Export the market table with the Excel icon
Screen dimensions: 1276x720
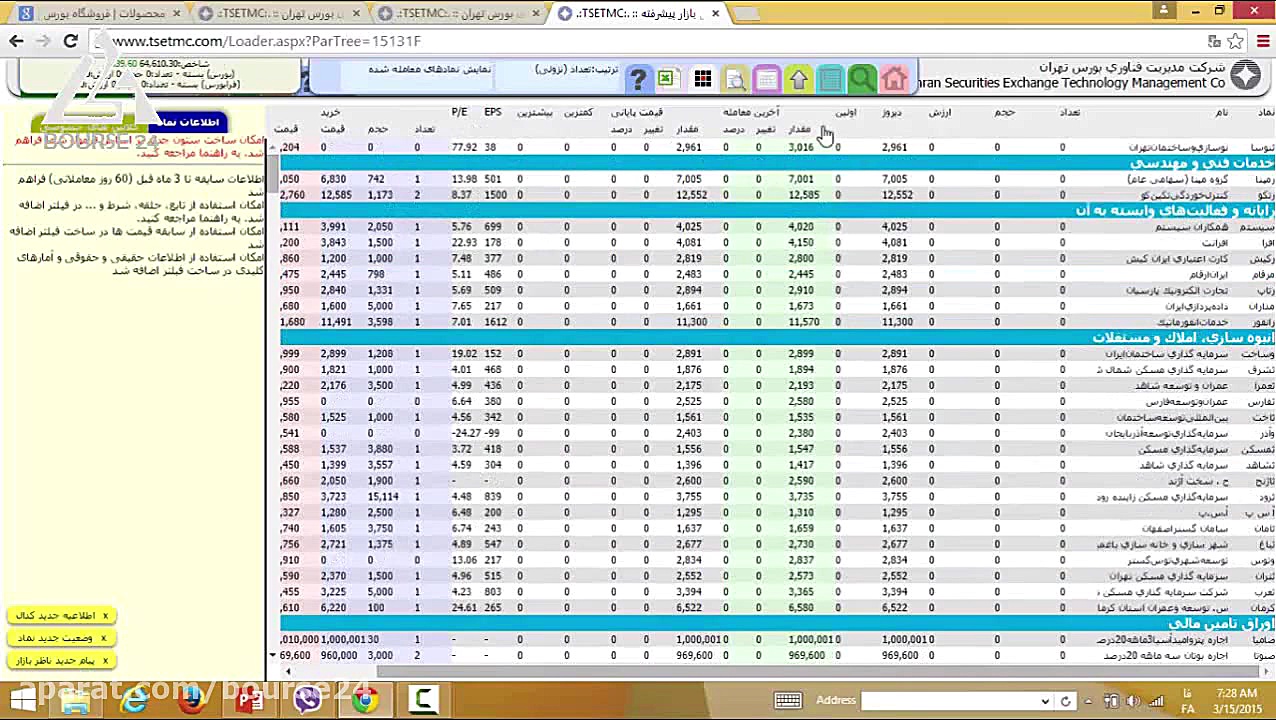669,79
